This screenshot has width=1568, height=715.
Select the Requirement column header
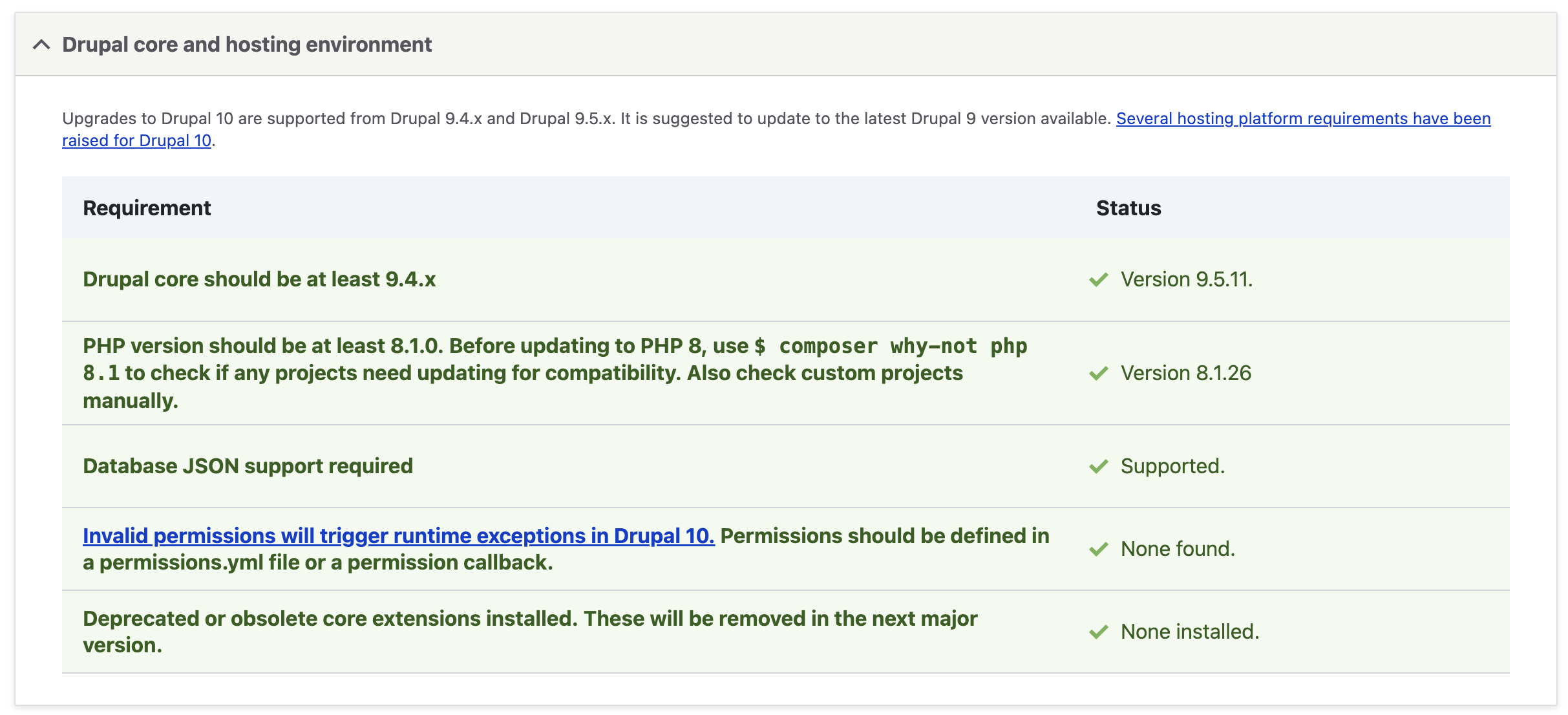pyautogui.click(x=147, y=208)
